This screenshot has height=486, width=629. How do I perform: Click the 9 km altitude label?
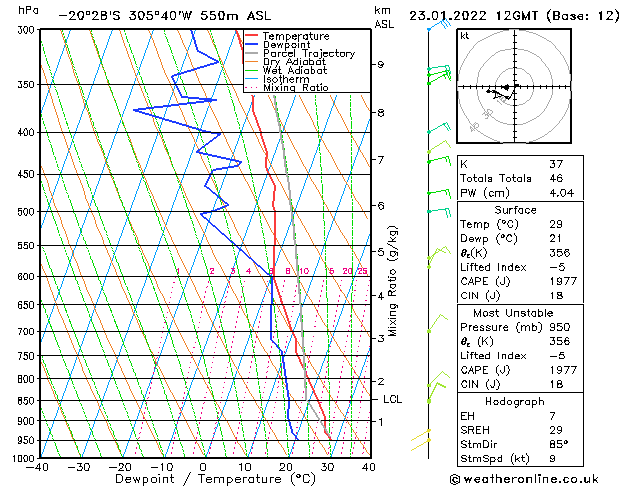pyautogui.click(x=381, y=65)
